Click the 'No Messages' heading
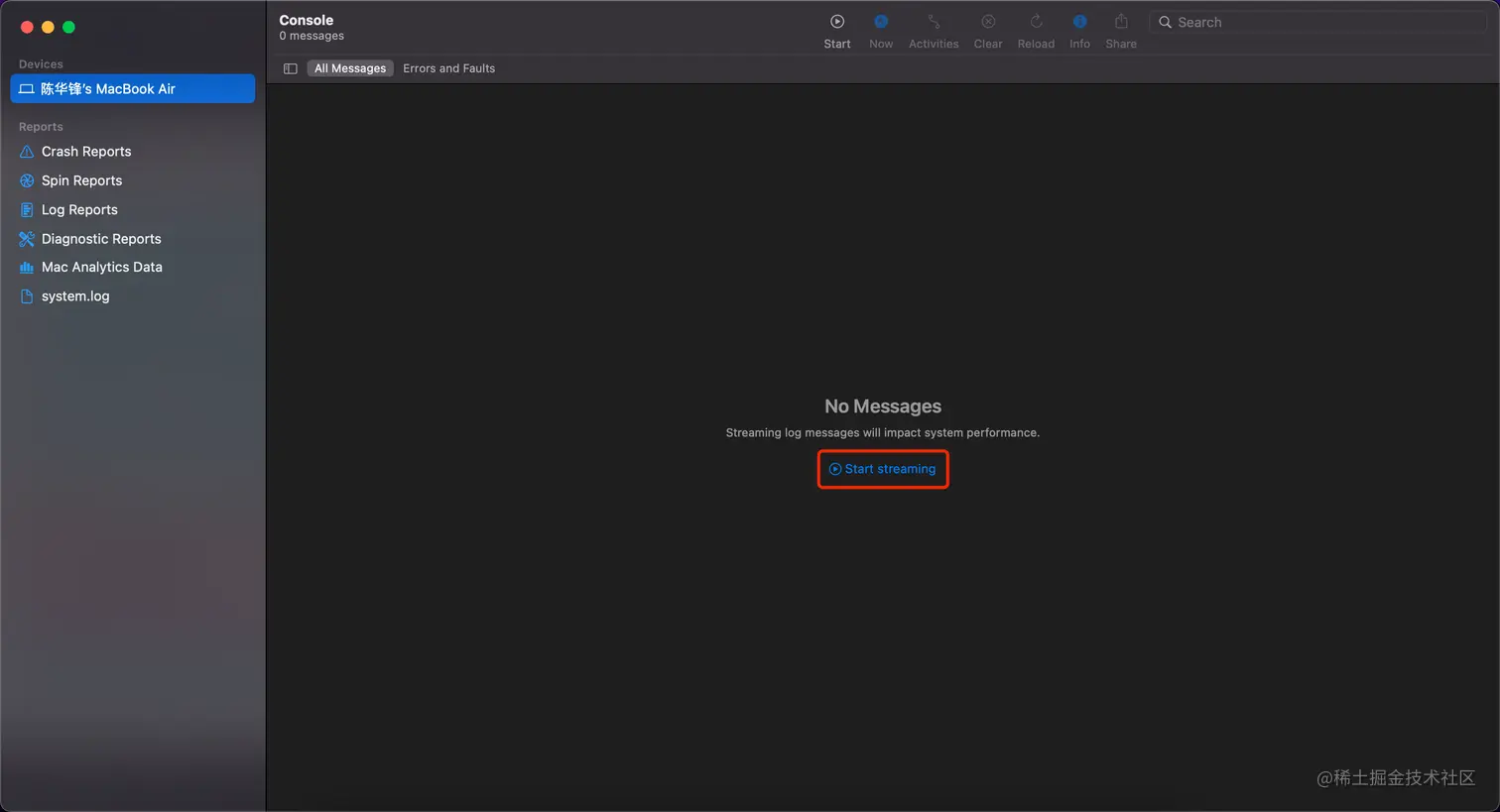1500x812 pixels. (x=883, y=406)
